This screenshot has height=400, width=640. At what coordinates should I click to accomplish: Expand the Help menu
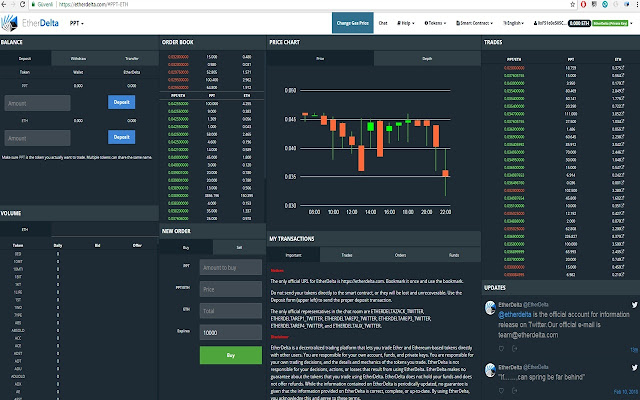pyautogui.click(x=405, y=23)
